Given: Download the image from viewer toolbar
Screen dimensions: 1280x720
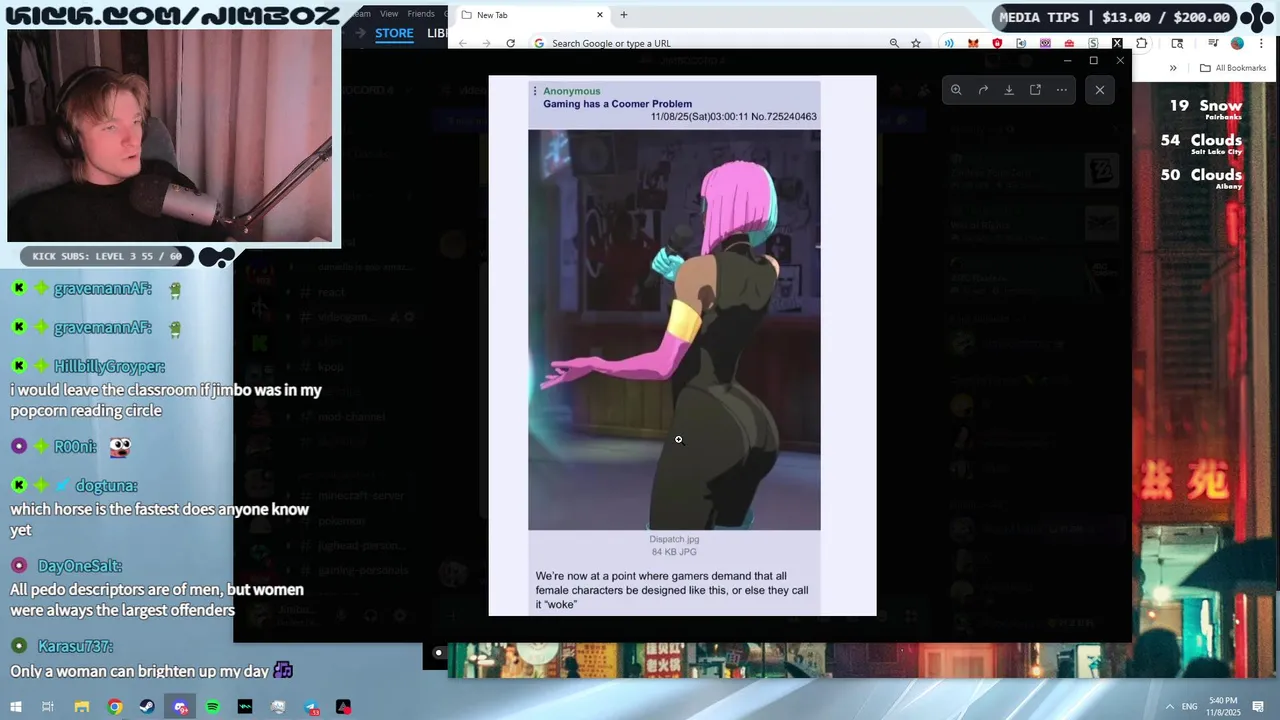Looking at the screenshot, I should coord(1009,90).
